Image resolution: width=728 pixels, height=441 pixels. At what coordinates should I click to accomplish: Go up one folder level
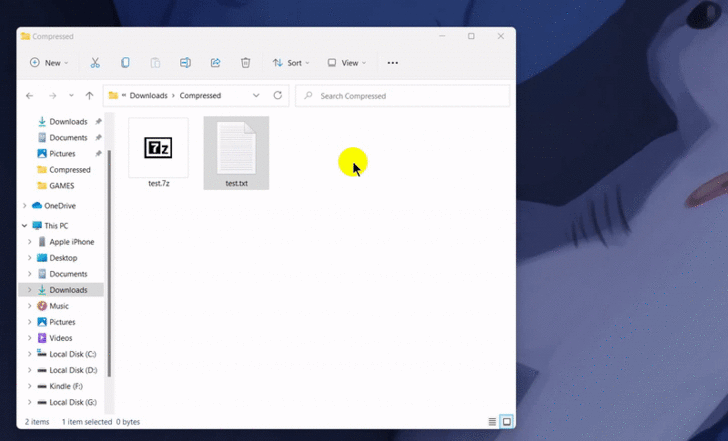[x=89, y=96]
